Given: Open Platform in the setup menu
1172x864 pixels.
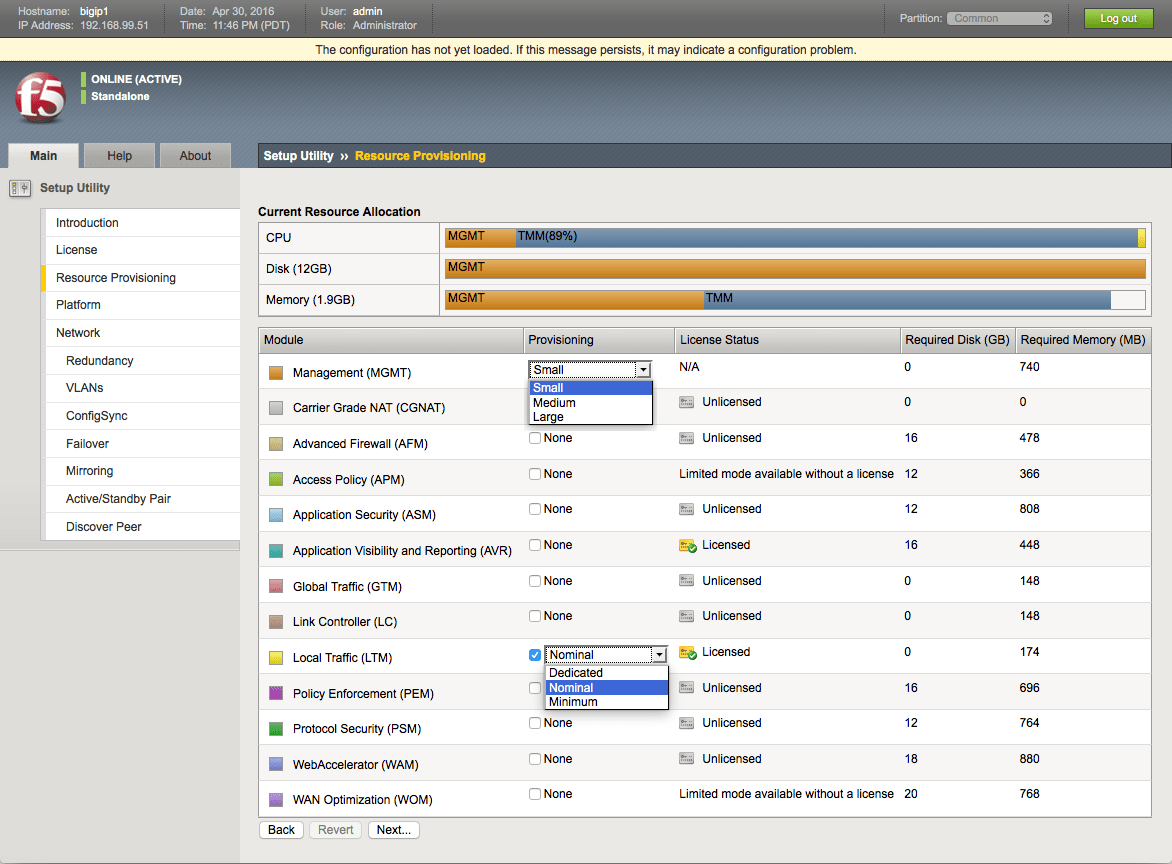Looking at the screenshot, I should 143,305.
